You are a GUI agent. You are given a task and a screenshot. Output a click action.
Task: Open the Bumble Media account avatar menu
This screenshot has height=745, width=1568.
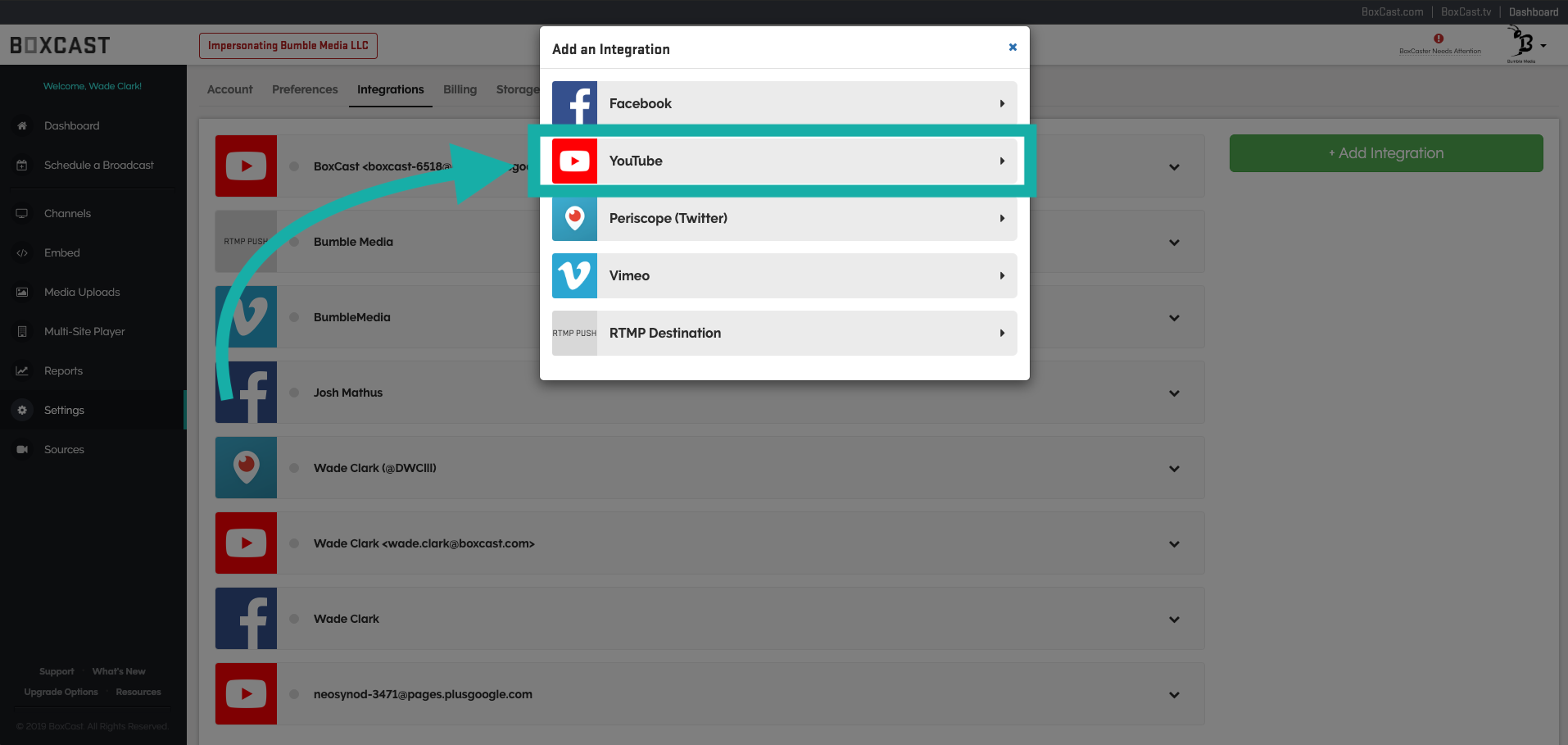1526,44
